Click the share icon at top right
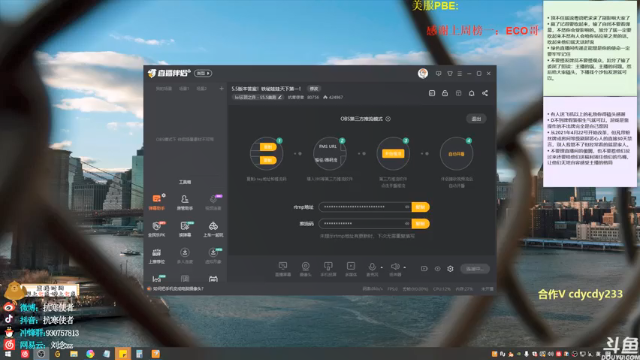Viewport: 640px width, 360px height. [x=485, y=93]
